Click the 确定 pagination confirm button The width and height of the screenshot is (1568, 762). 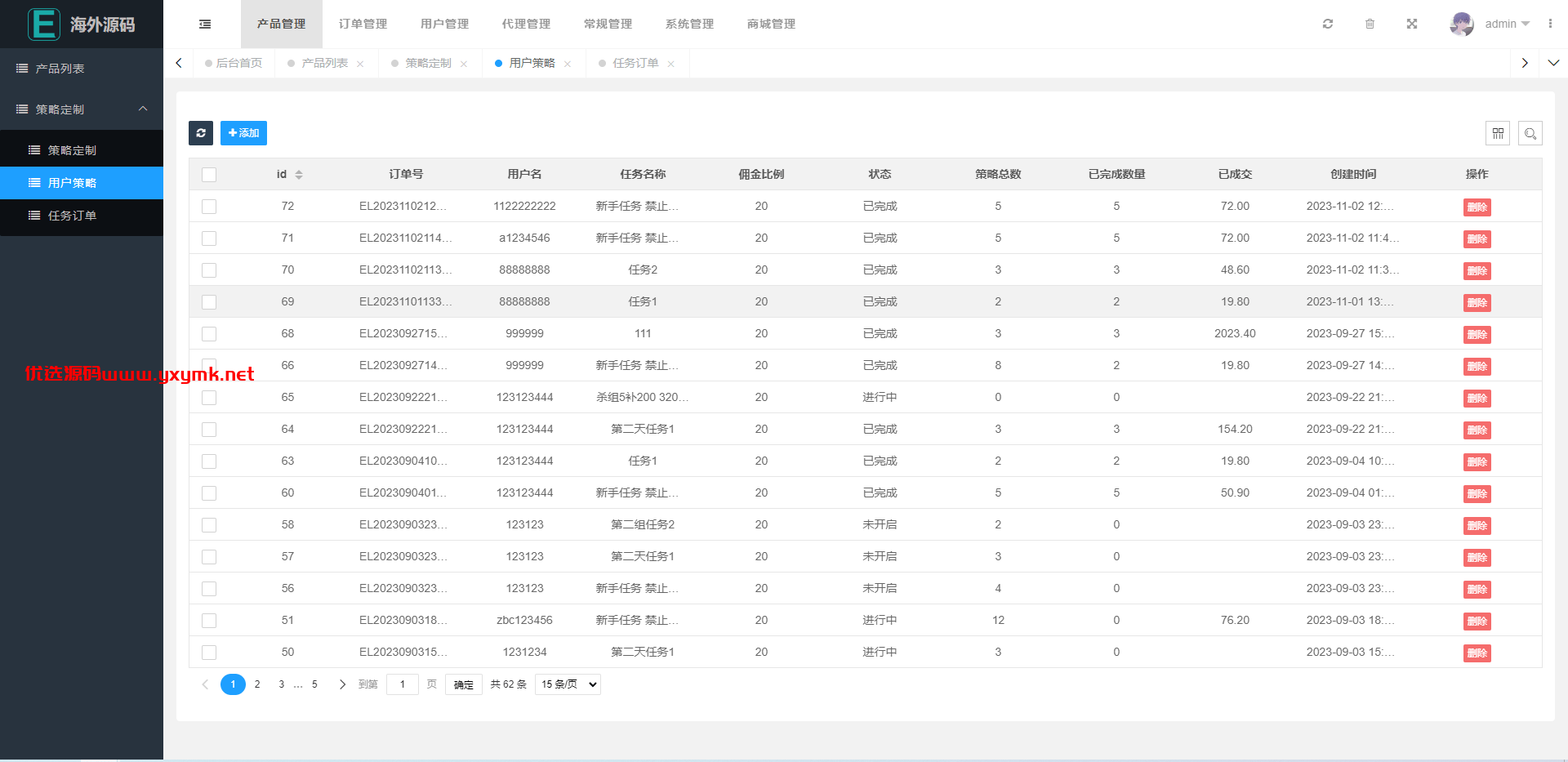tap(464, 684)
